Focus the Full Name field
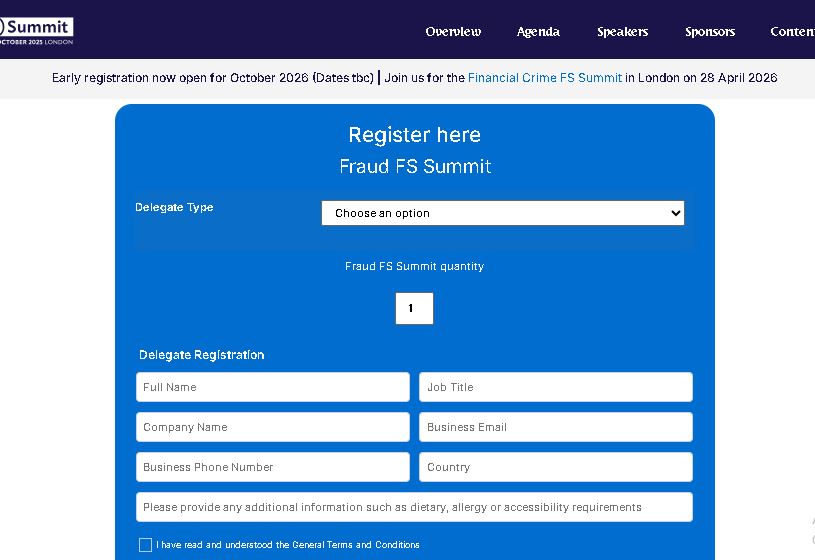 tap(272, 387)
